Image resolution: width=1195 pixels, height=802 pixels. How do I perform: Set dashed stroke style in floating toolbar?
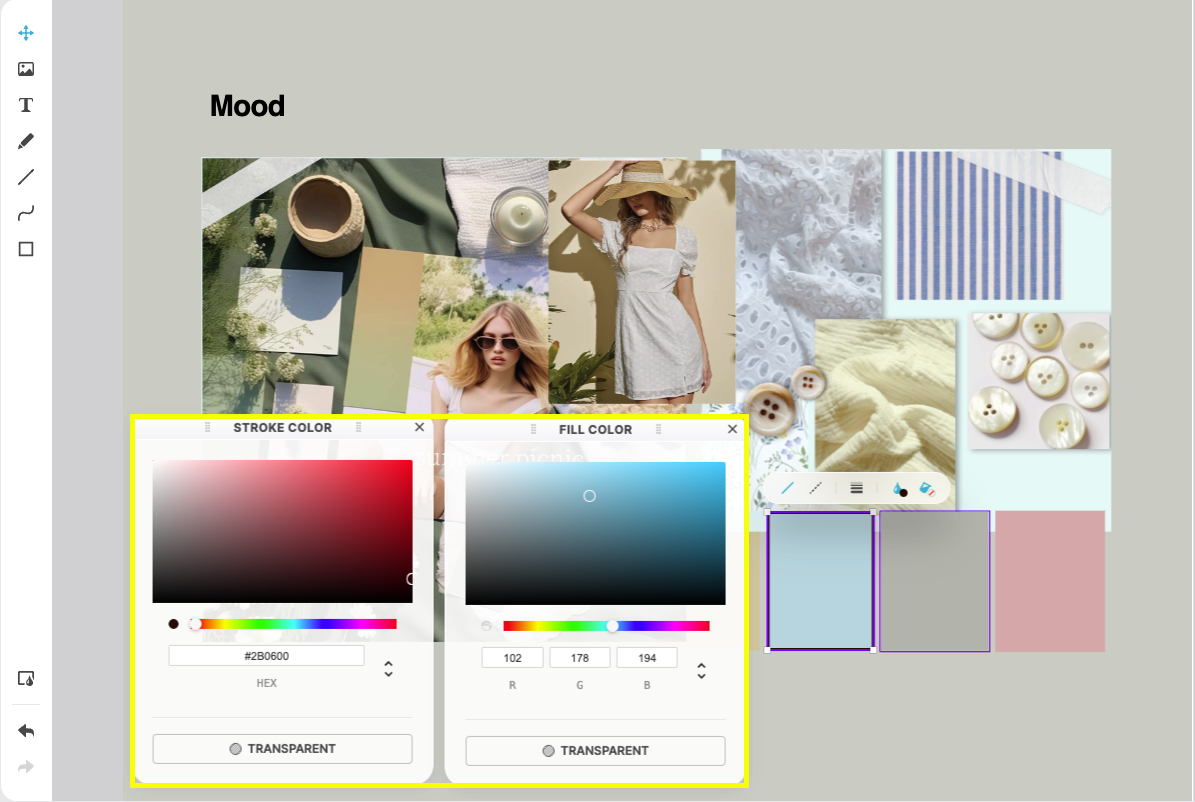(x=815, y=488)
